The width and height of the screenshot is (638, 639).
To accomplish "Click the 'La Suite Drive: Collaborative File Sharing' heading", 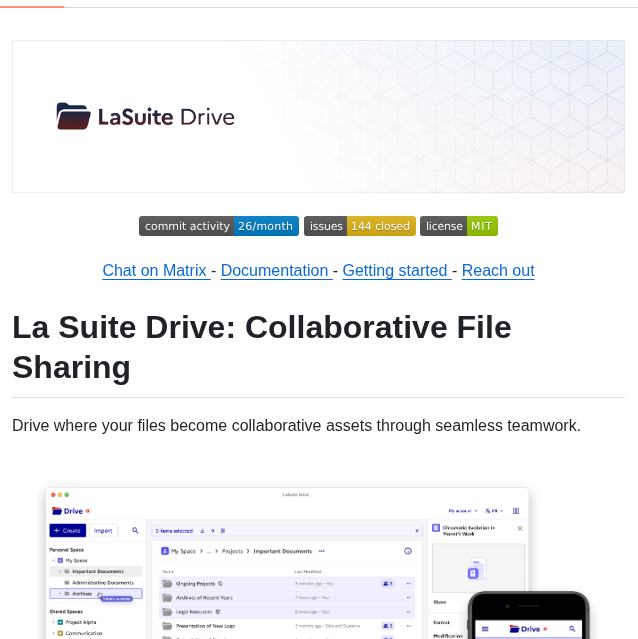I will click(262, 347).
